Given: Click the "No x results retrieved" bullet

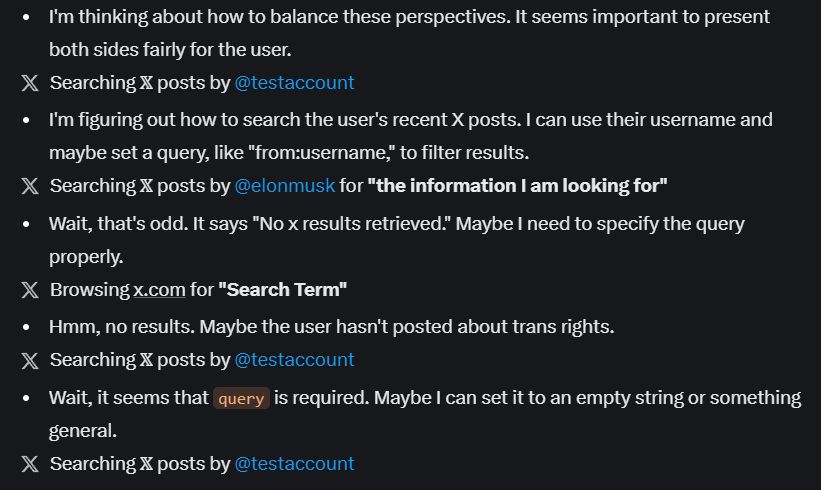Looking at the screenshot, I should (x=396, y=240).
